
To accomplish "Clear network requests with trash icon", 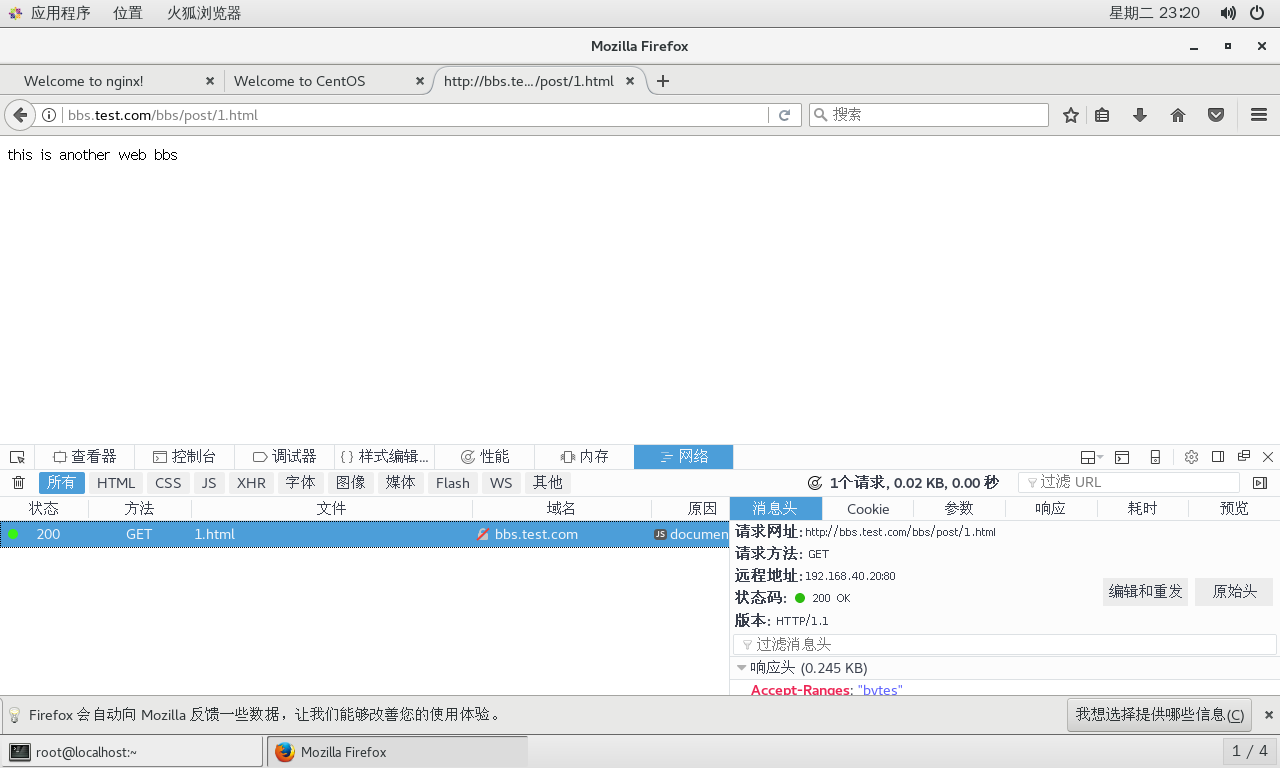I will coord(18,483).
